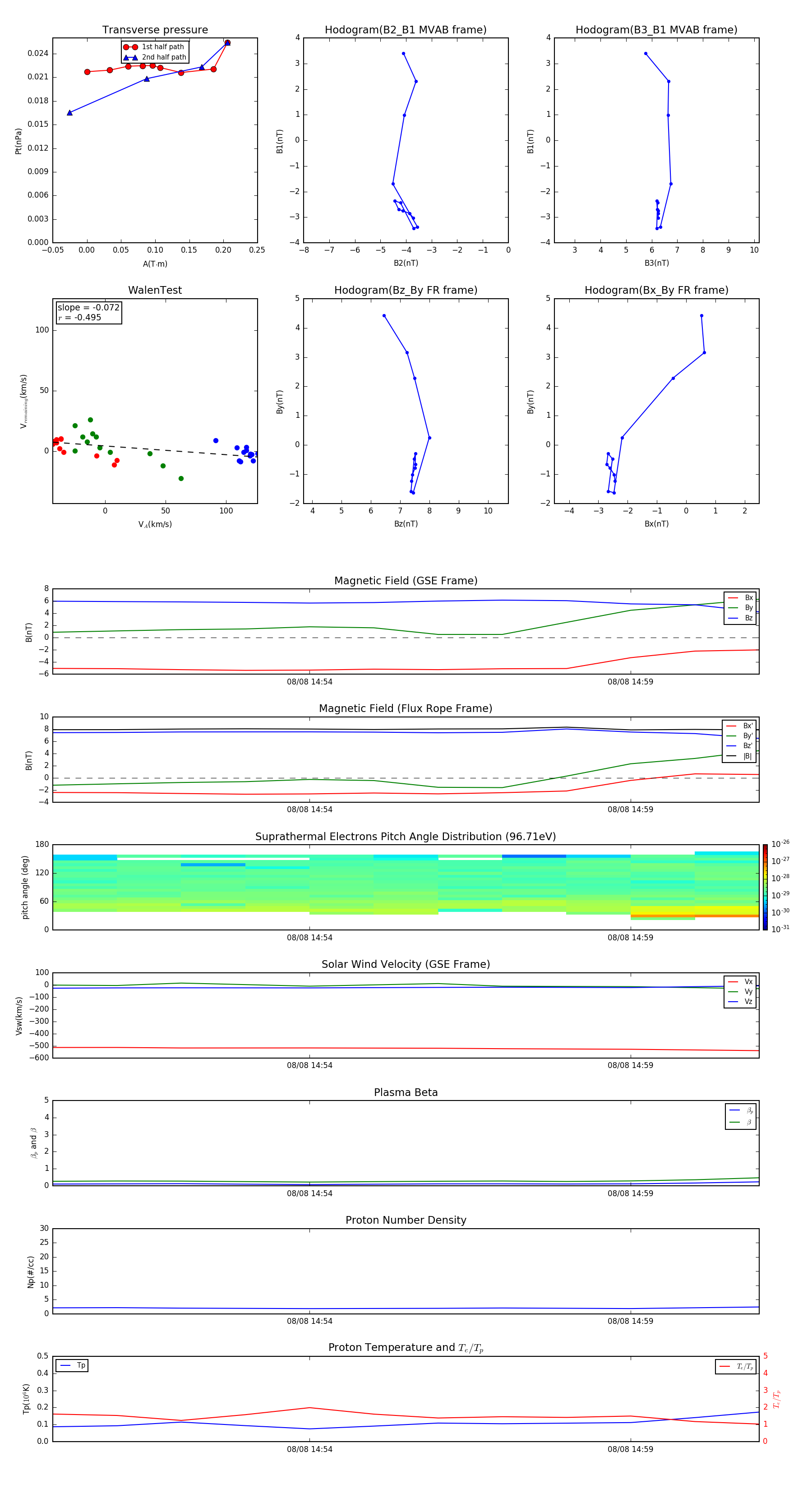Click the 'Plasma Beta' plot title
The height and width of the screenshot is (1489, 812).
pos(406,1092)
